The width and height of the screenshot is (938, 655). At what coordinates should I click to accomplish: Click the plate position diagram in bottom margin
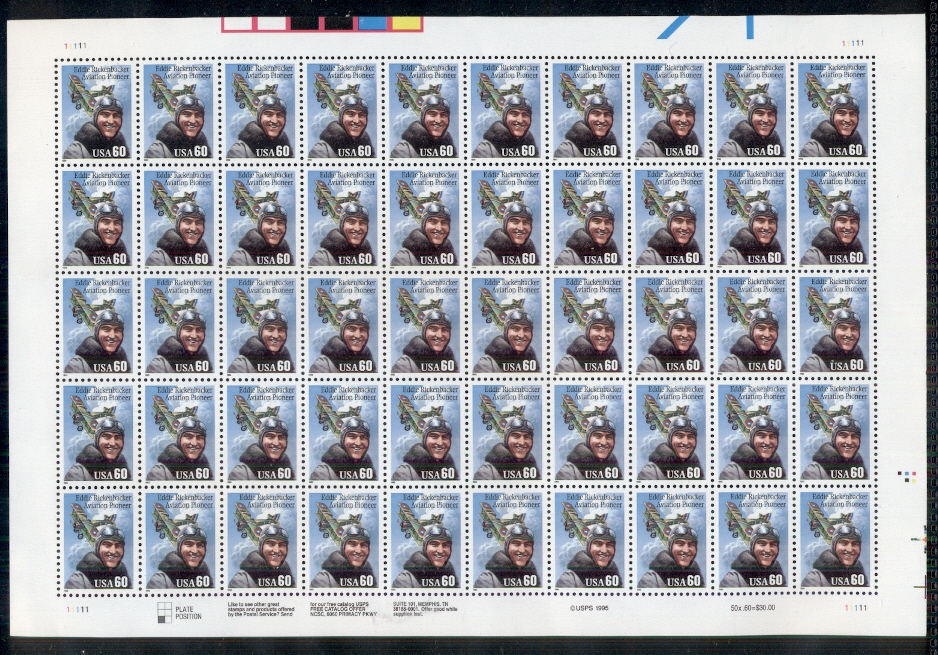click(x=165, y=613)
